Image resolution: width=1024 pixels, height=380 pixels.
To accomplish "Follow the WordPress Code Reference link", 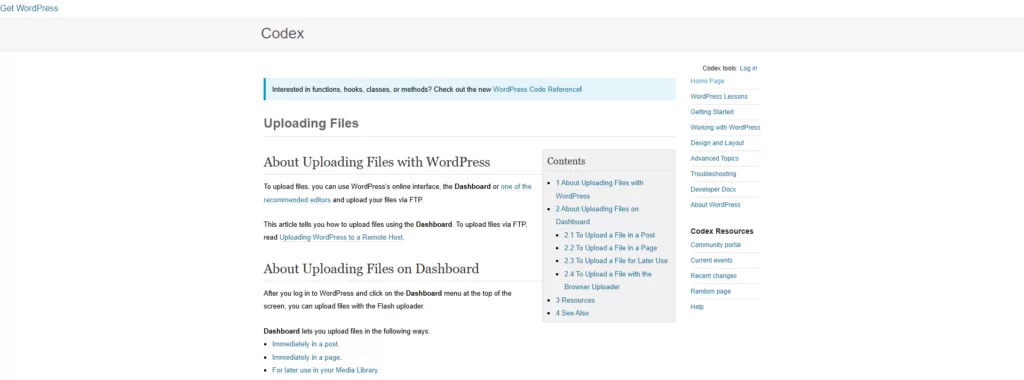I will 536,89.
